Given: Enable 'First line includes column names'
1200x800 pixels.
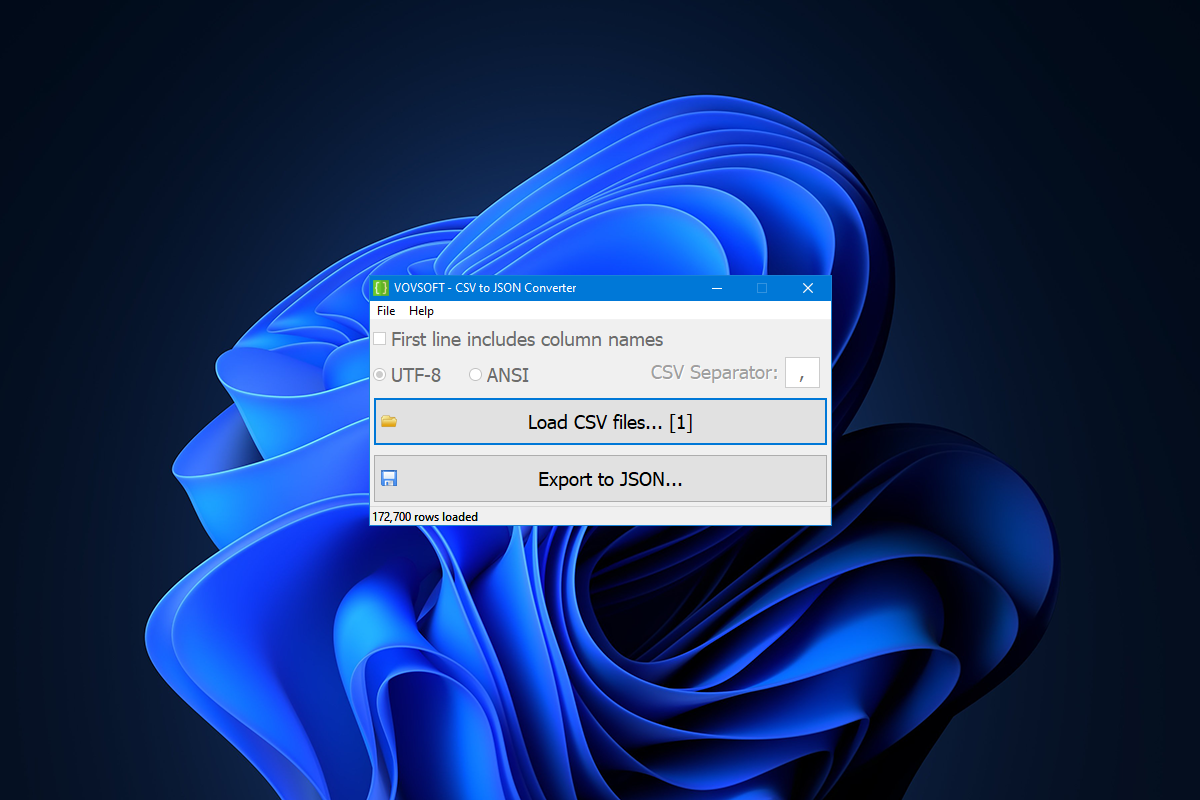Looking at the screenshot, I should coord(379,338).
